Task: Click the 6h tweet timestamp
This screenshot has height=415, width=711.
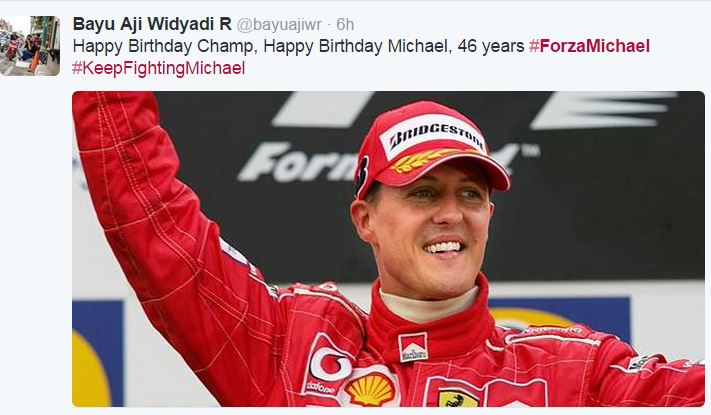Action: (345, 24)
